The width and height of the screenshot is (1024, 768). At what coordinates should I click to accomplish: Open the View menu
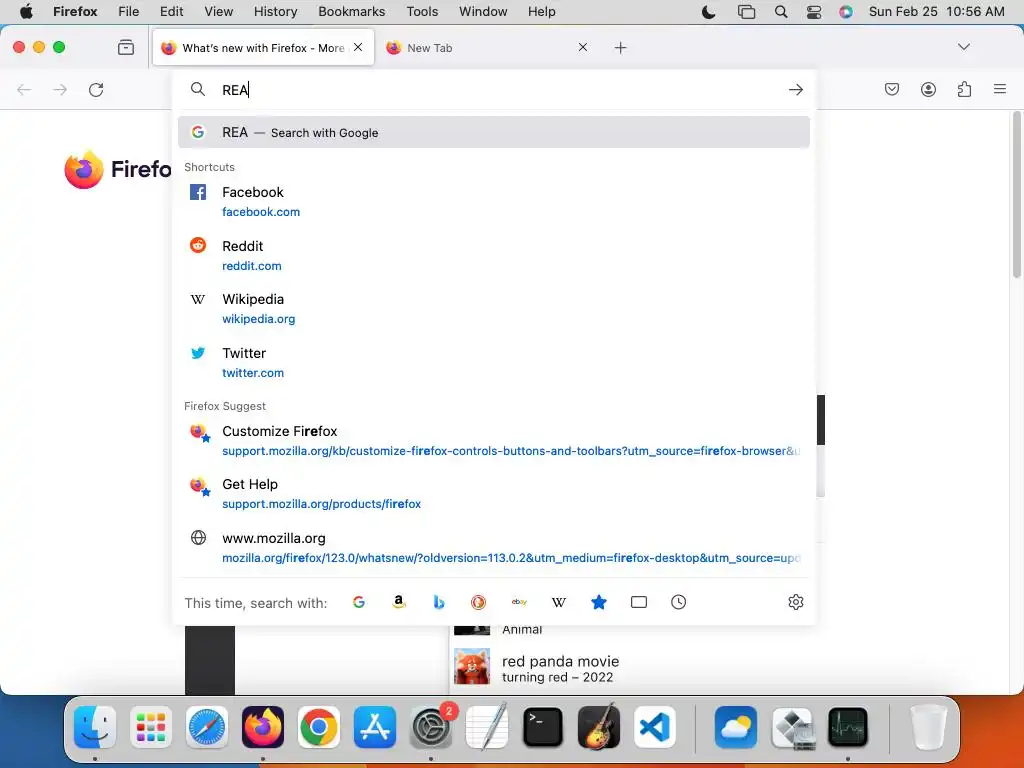pos(218,12)
